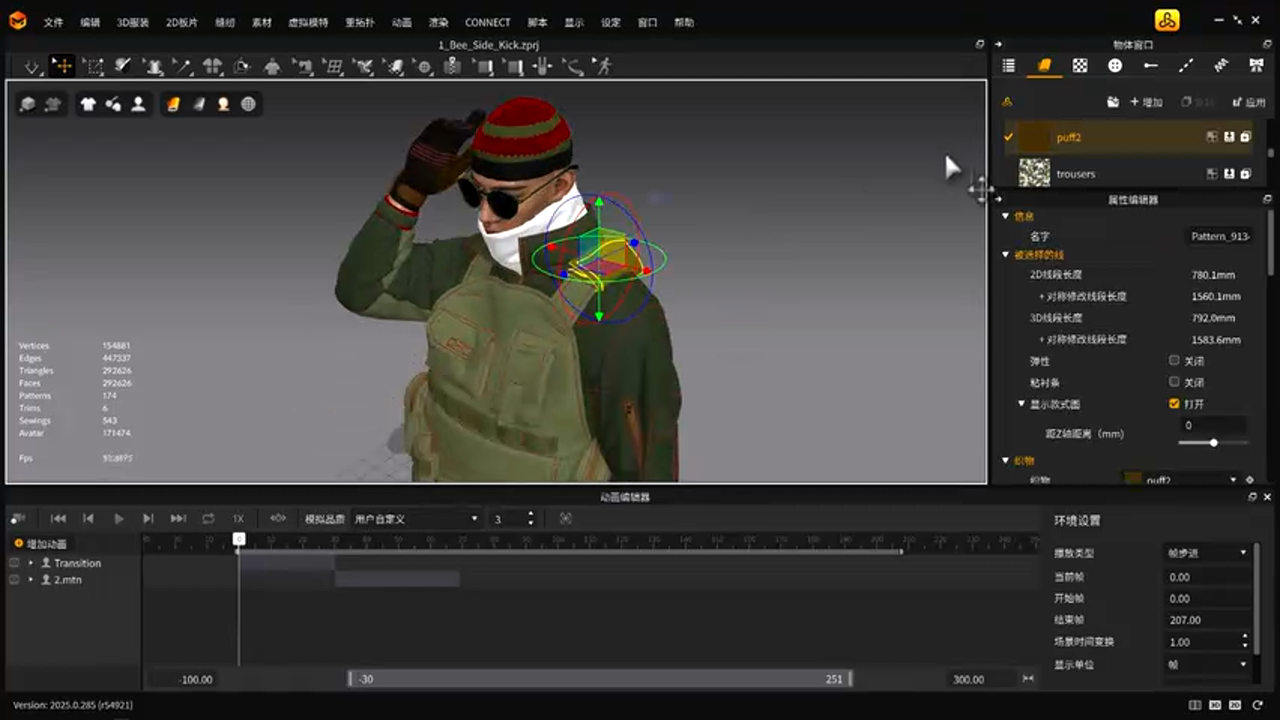Expand the Transition track in timeline
1280x720 pixels.
coord(31,563)
